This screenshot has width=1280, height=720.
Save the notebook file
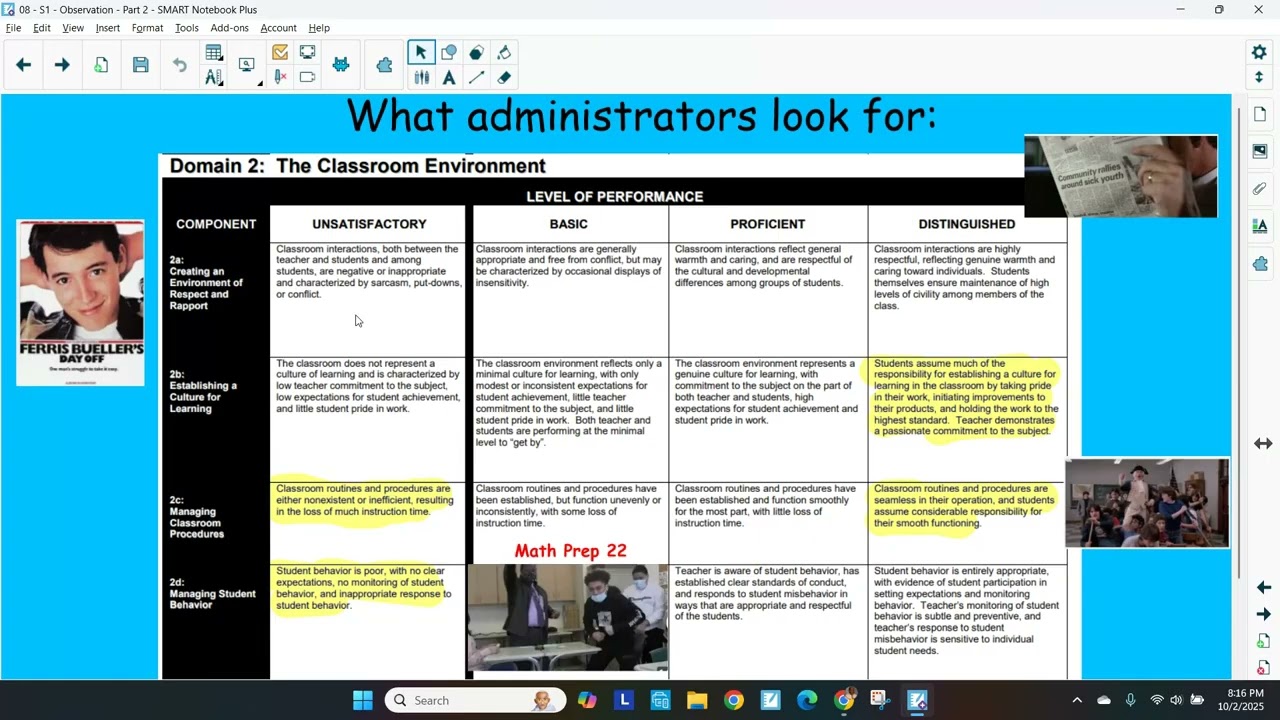click(141, 65)
